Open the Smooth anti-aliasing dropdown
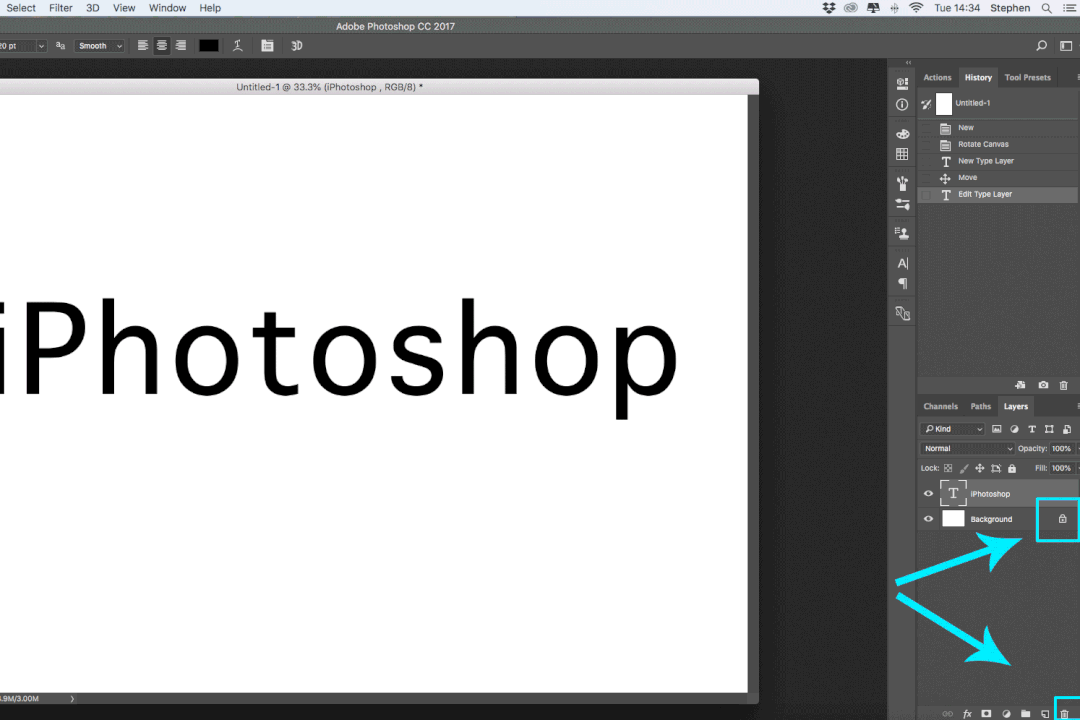The image size is (1080, 720). point(100,45)
